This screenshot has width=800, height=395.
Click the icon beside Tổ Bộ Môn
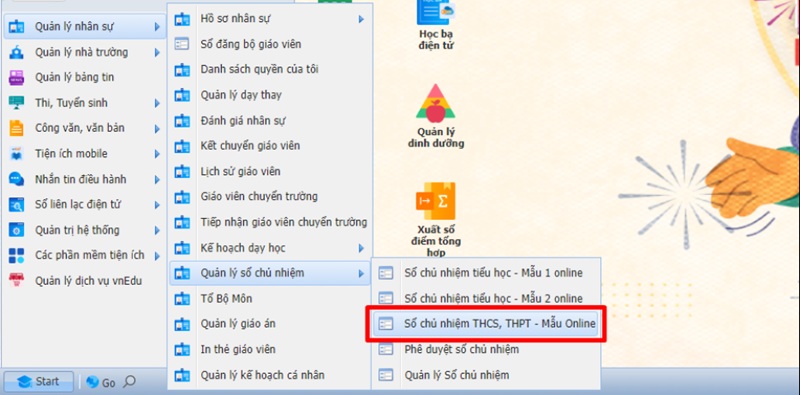182,299
